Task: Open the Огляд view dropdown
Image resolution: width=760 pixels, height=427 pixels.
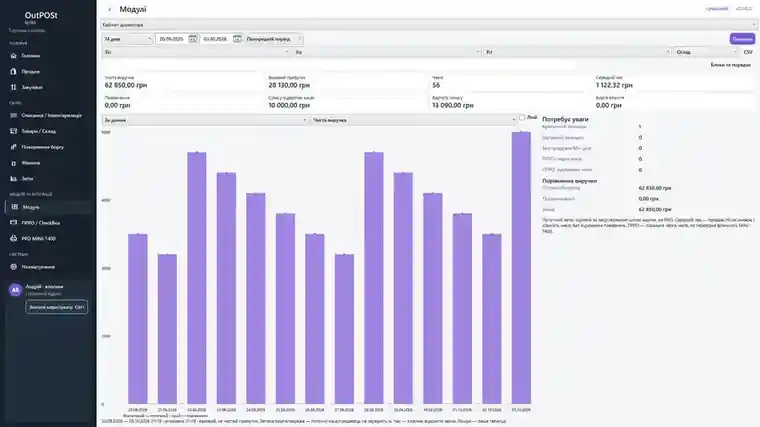Action: [706, 52]
